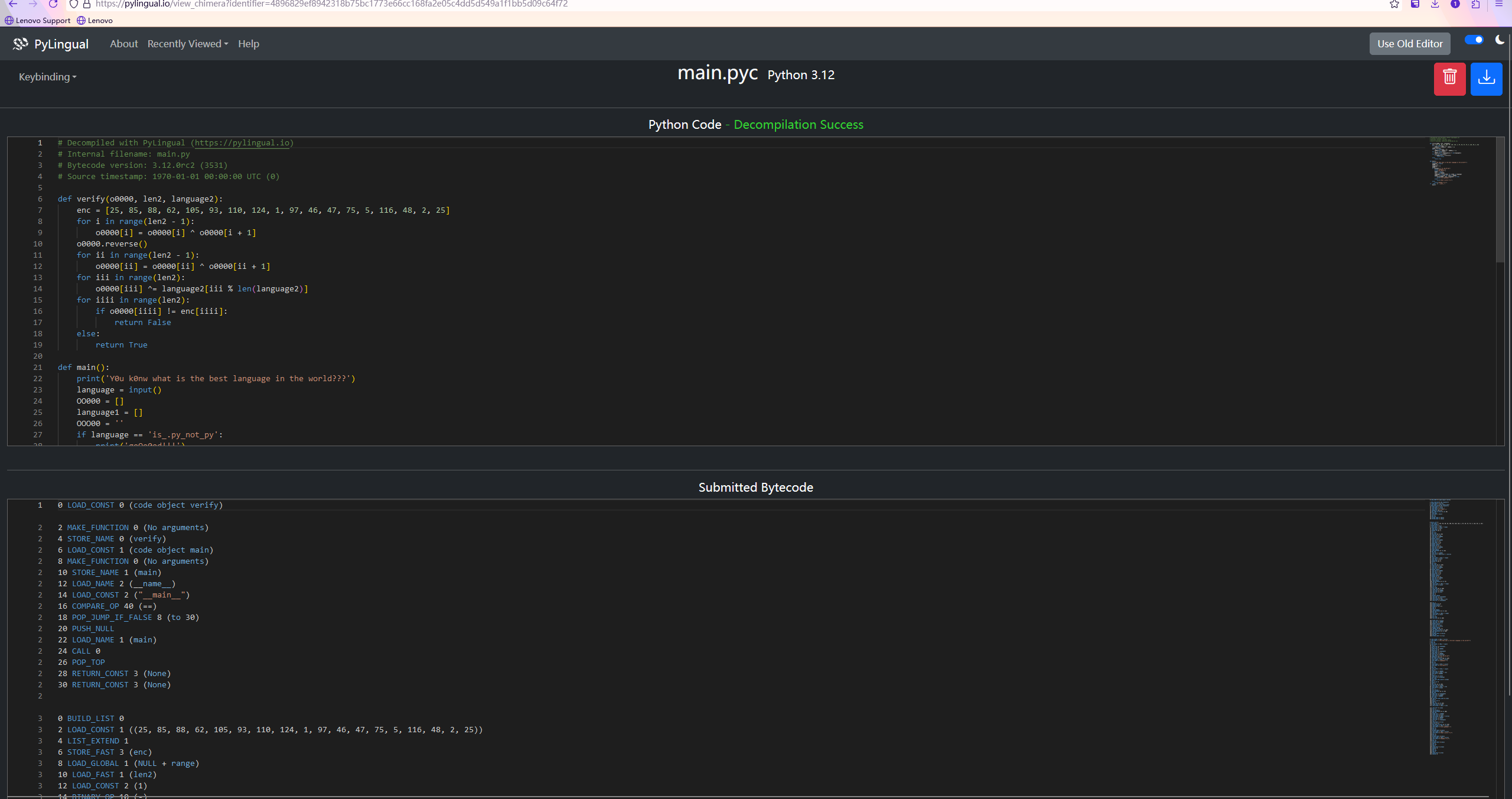The image size is (1512, 799).
Task: Click the profile icon with badge 1
Action: pyautogui.click(x=1455, y=5)
